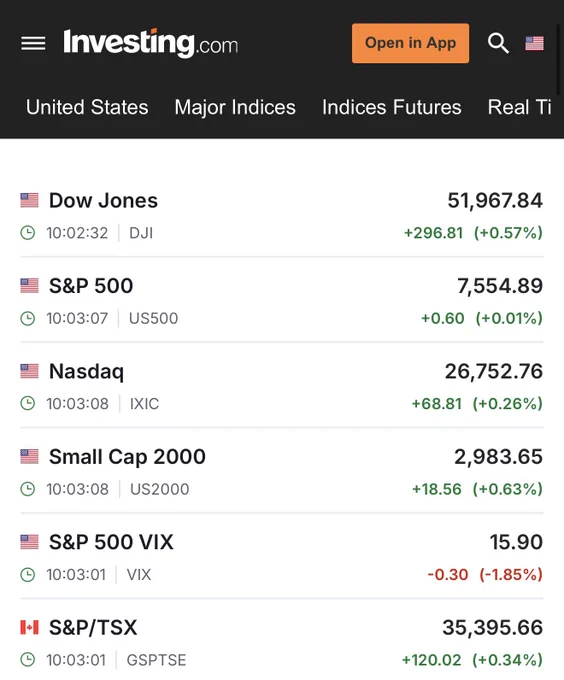This screenshot has height=680, width=564.
Task: Click the clock icon under S&P 500 VIX
Action: [28, 575]
